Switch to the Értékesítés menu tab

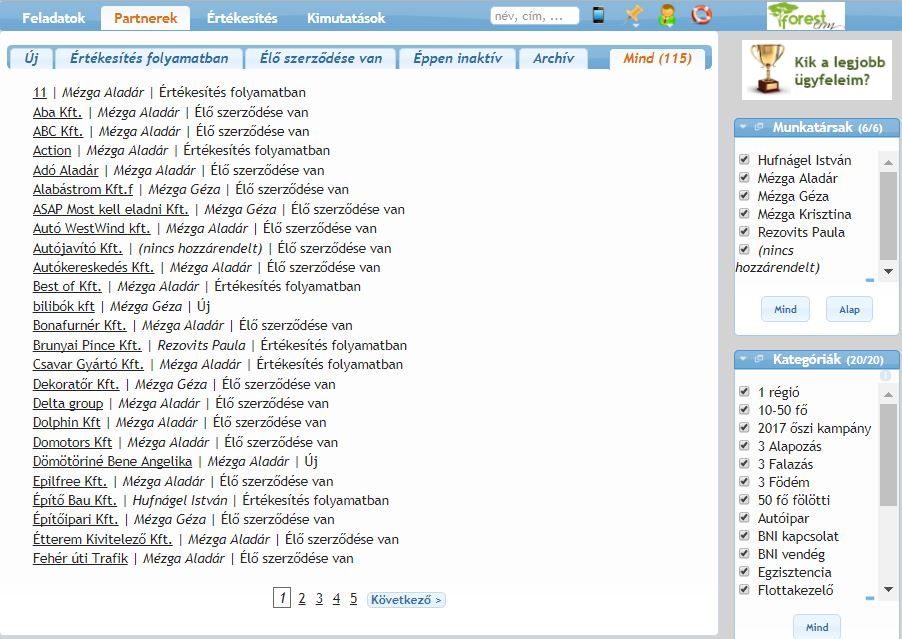pyautogui.click(x=241, y=17)
